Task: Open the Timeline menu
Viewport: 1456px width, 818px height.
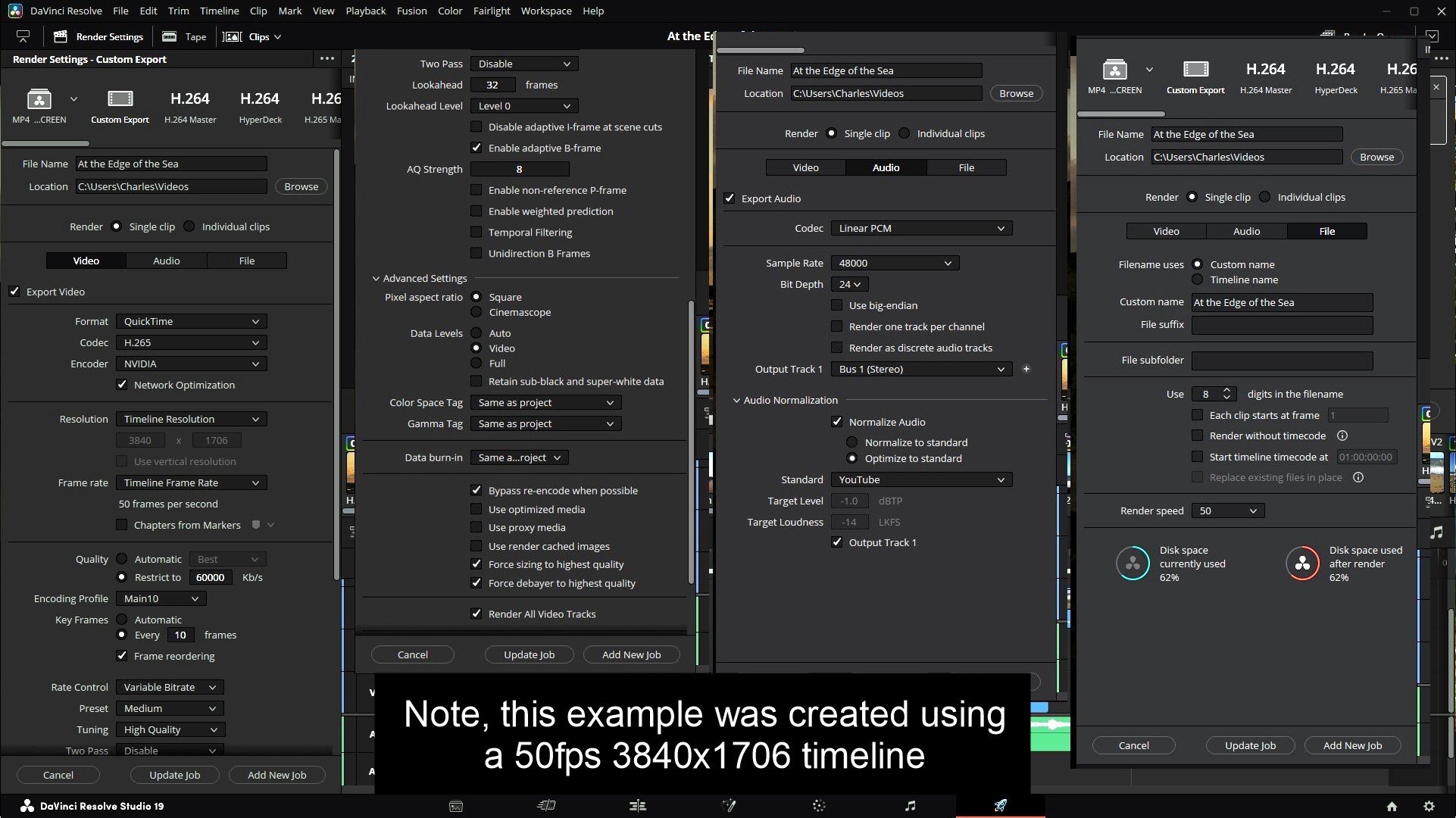Action: [x=219, y=11]
